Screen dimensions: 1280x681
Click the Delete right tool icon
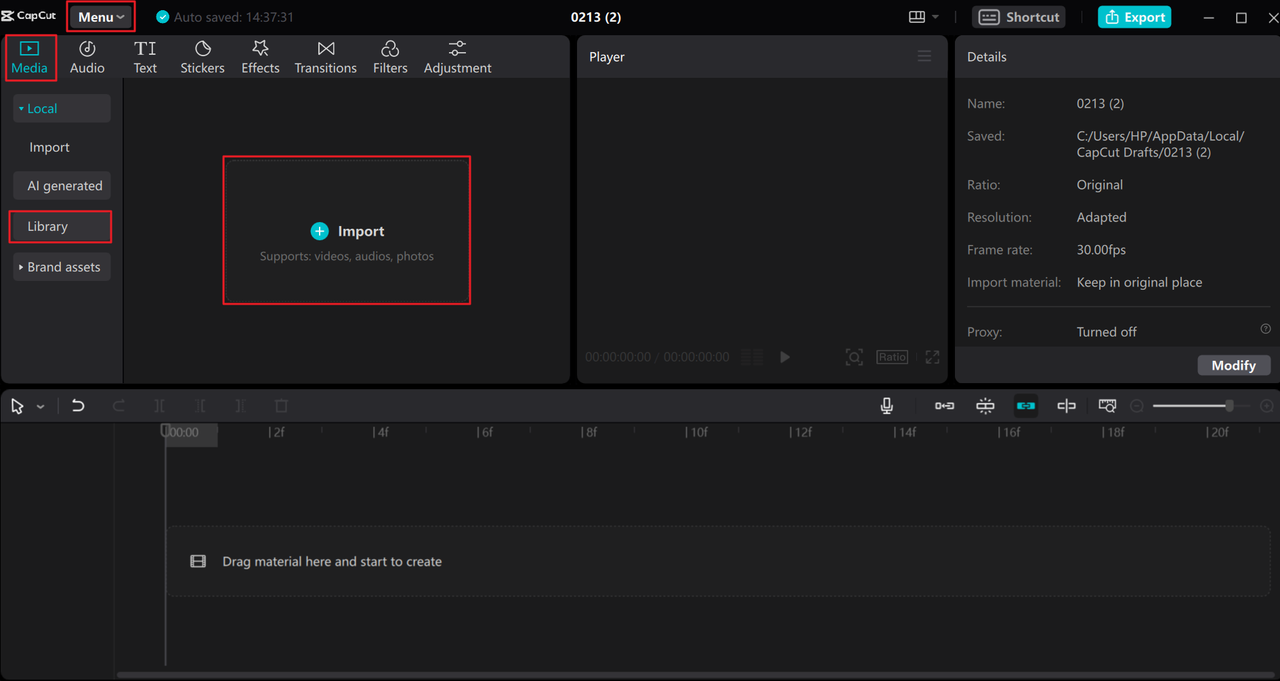(240, 406)
